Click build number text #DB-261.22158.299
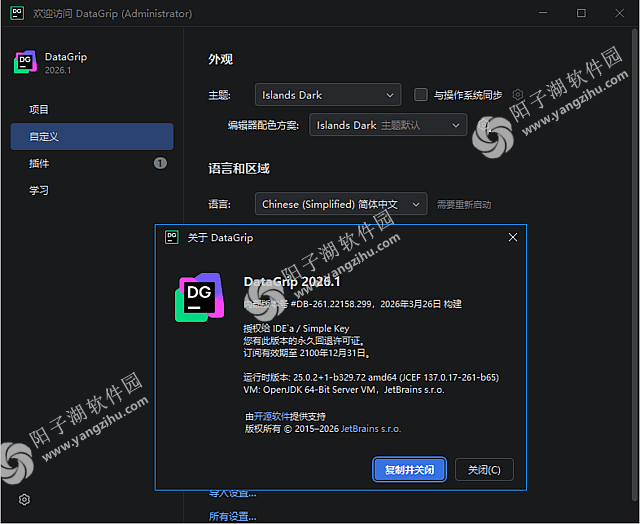Viewport: 640px width, 524px height. pos(331,304)
